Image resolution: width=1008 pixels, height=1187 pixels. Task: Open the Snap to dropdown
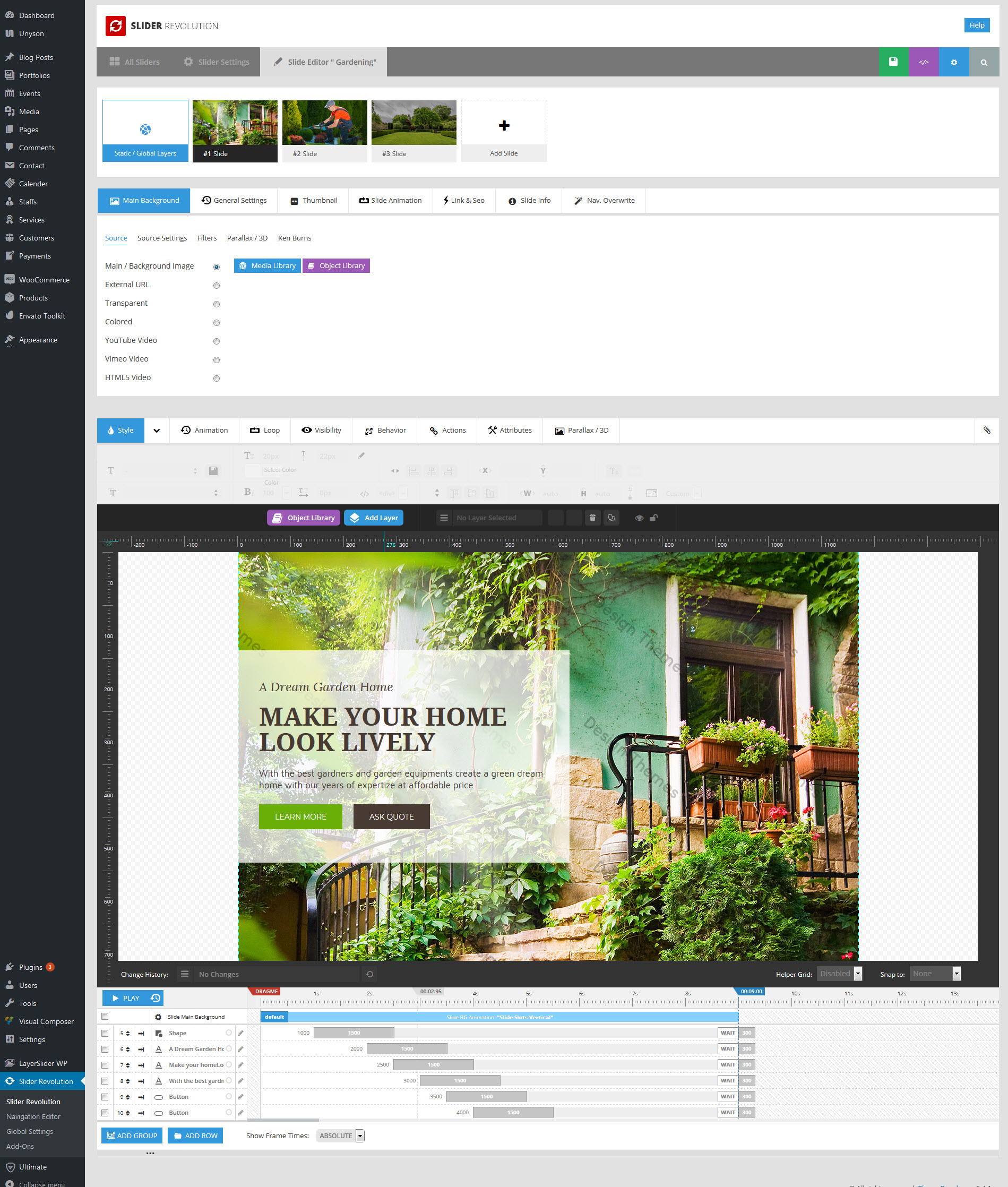pyautogui.click(x=935, y=974)
